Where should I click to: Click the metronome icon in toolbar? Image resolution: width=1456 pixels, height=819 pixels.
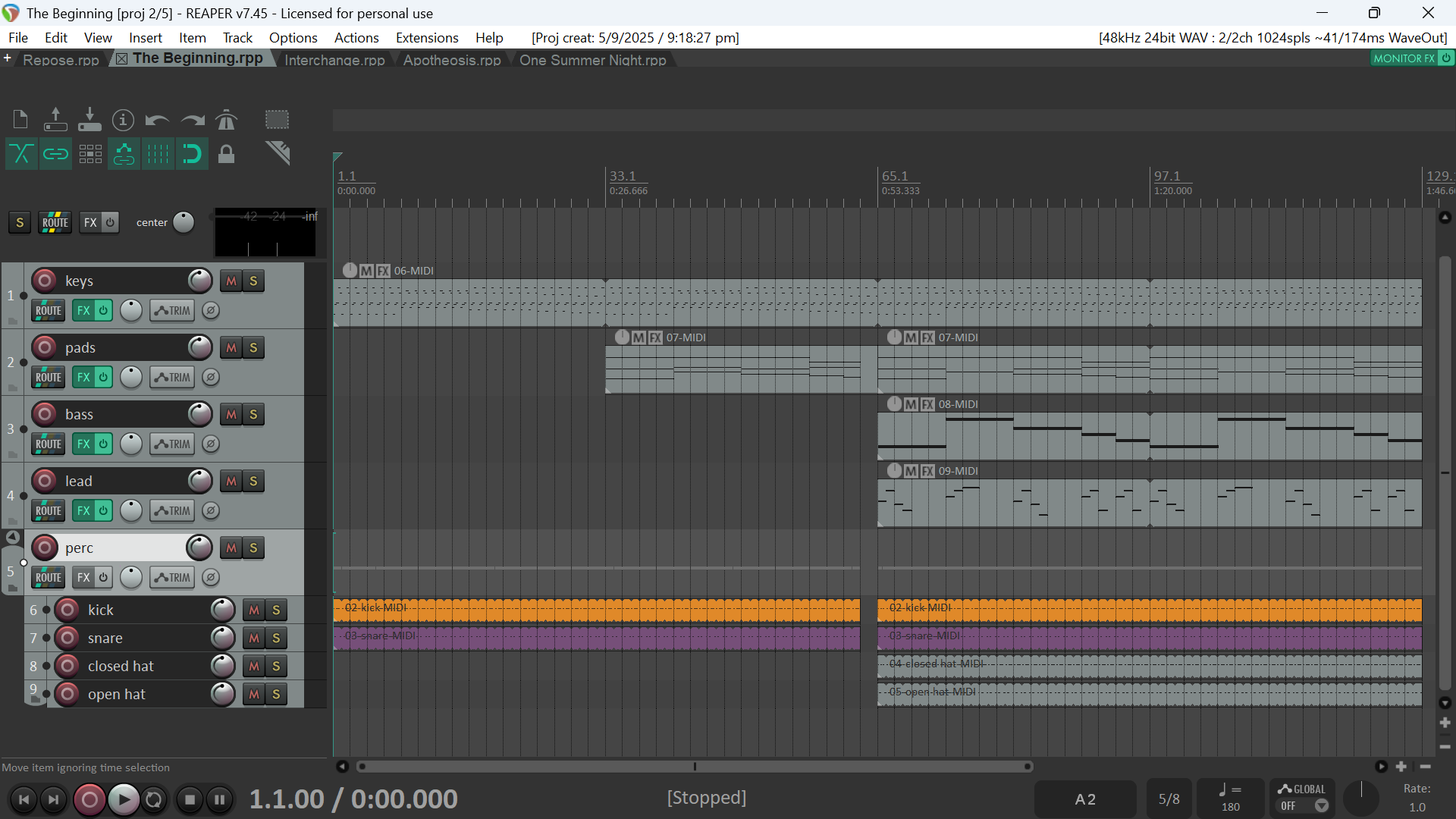pos(226,120)
